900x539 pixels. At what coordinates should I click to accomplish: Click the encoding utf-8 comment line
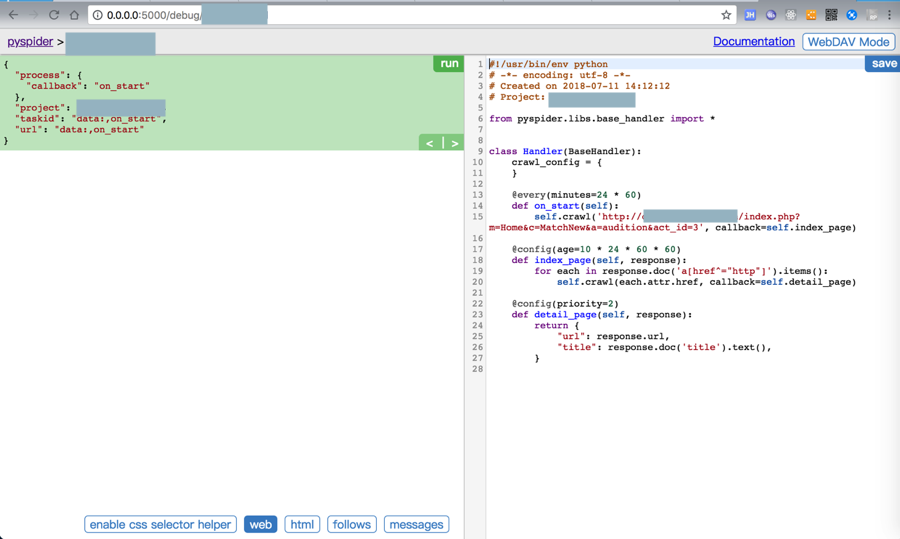tap(560, 75)
